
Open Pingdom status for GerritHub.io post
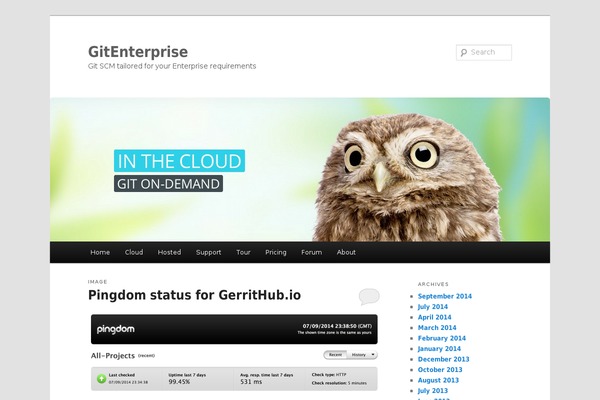tap(194, 295)
